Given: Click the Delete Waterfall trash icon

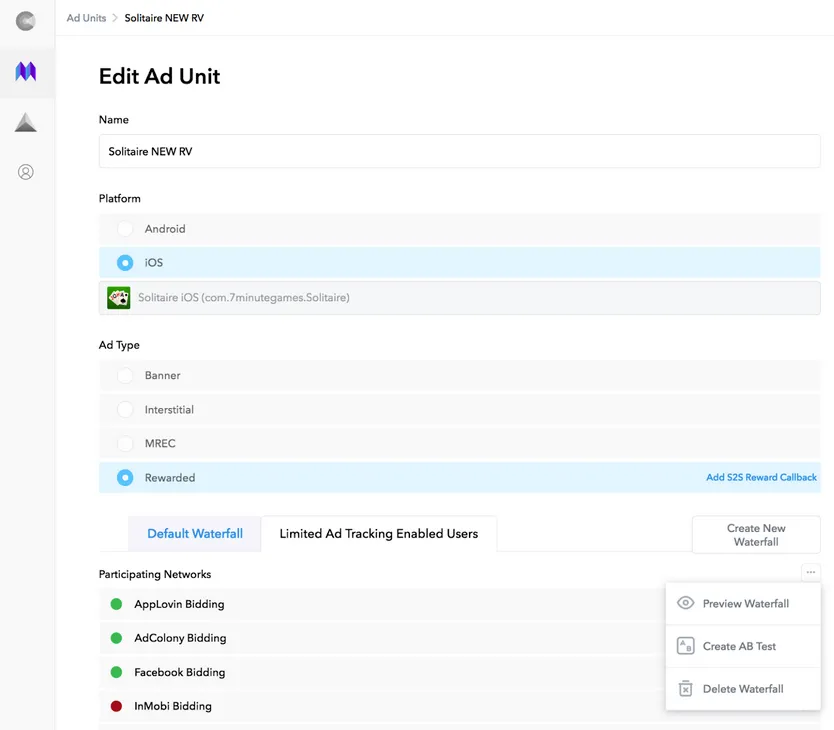Looking at the screenshot, I should click(686, 688).
